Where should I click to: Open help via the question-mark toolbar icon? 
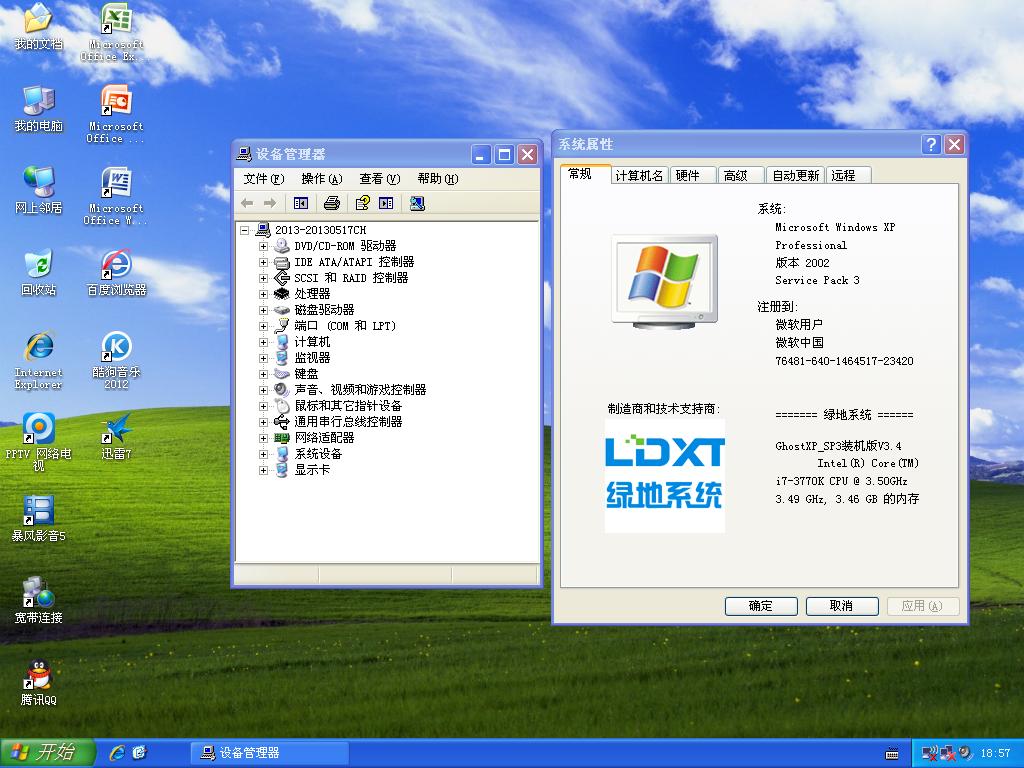362,204
